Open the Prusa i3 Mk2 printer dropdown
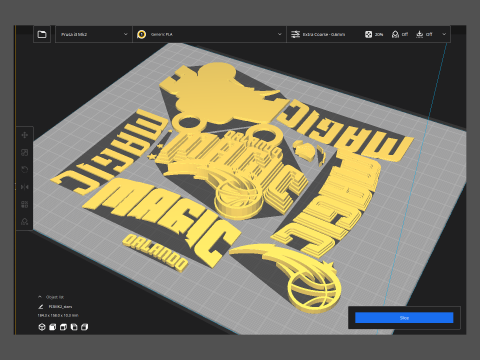The width and height of the screenshot is (480, 360). (x=94, y=34)
